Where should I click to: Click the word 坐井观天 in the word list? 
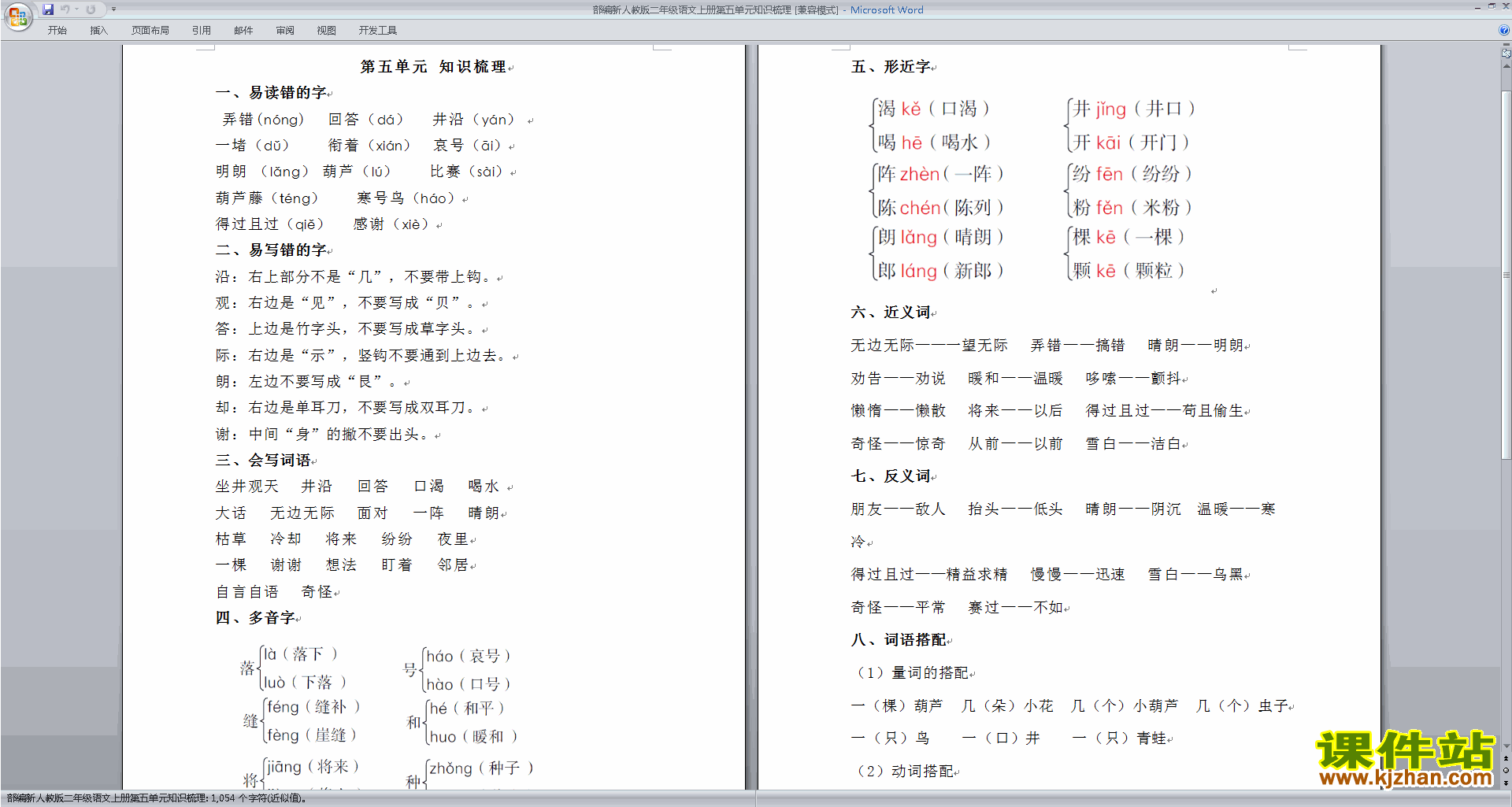(x=246, y=487)
